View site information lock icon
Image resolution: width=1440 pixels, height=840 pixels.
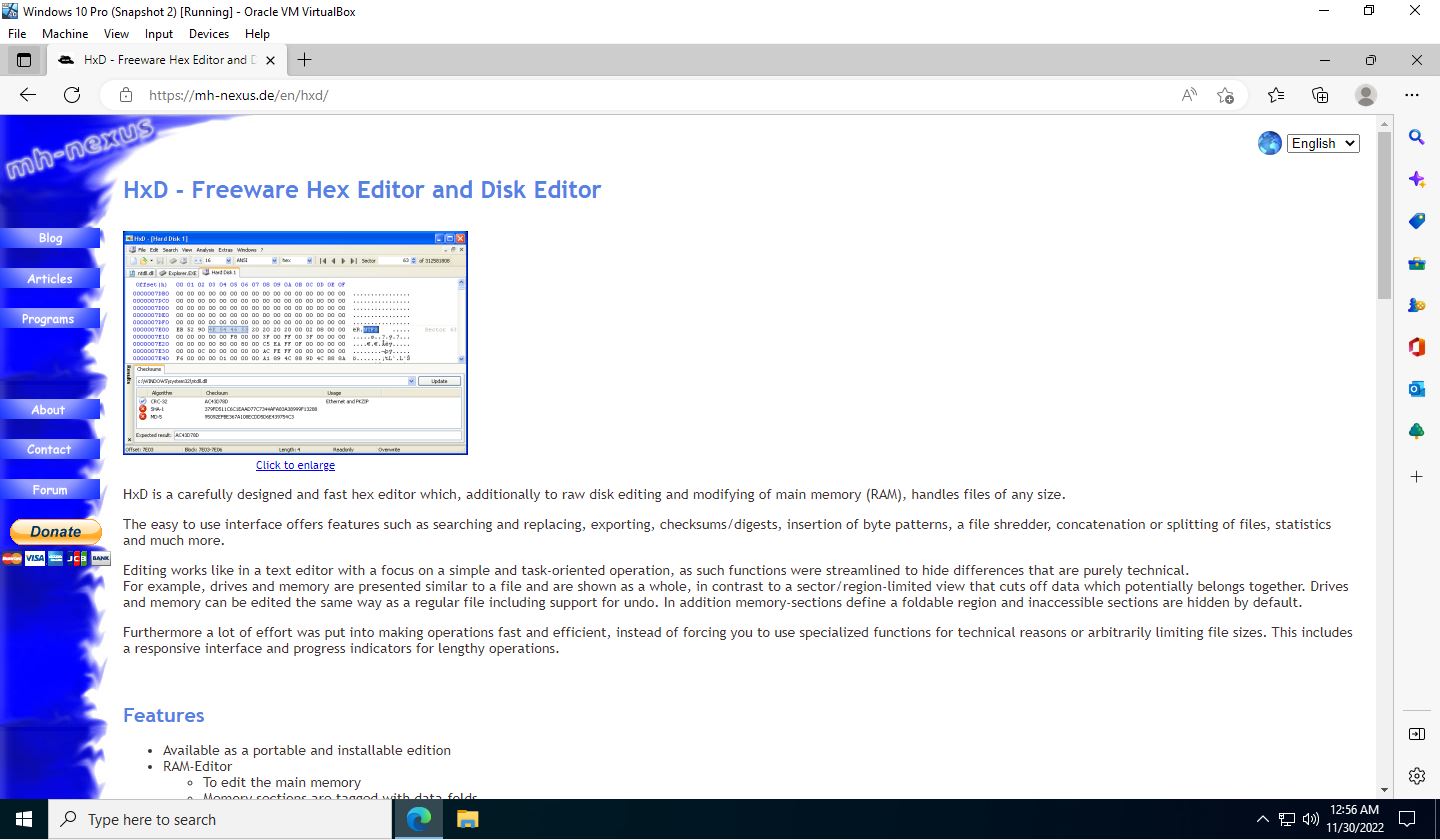coord(126,95)
